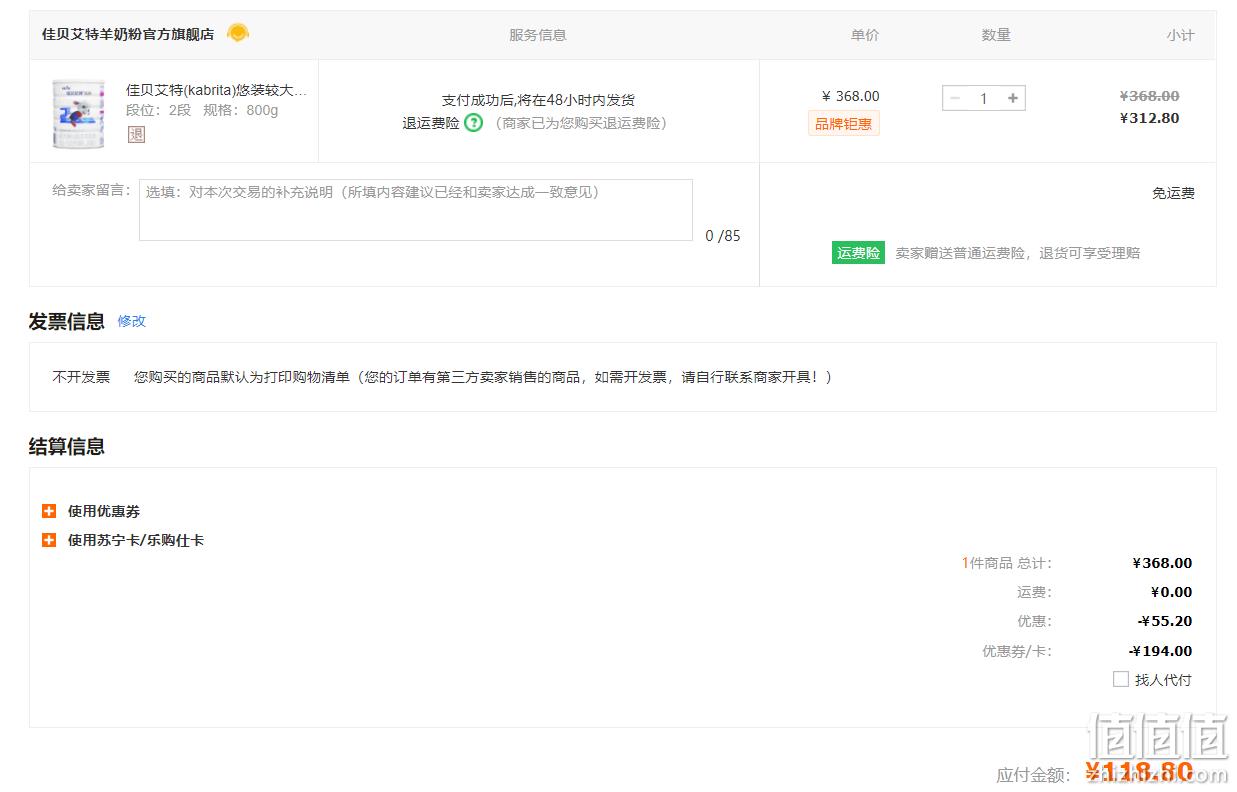Click the struck-through ¥368.00 original subtotal
Image resolution: width=1237 pixels, height=792 pixels.
click(1149, 96)
